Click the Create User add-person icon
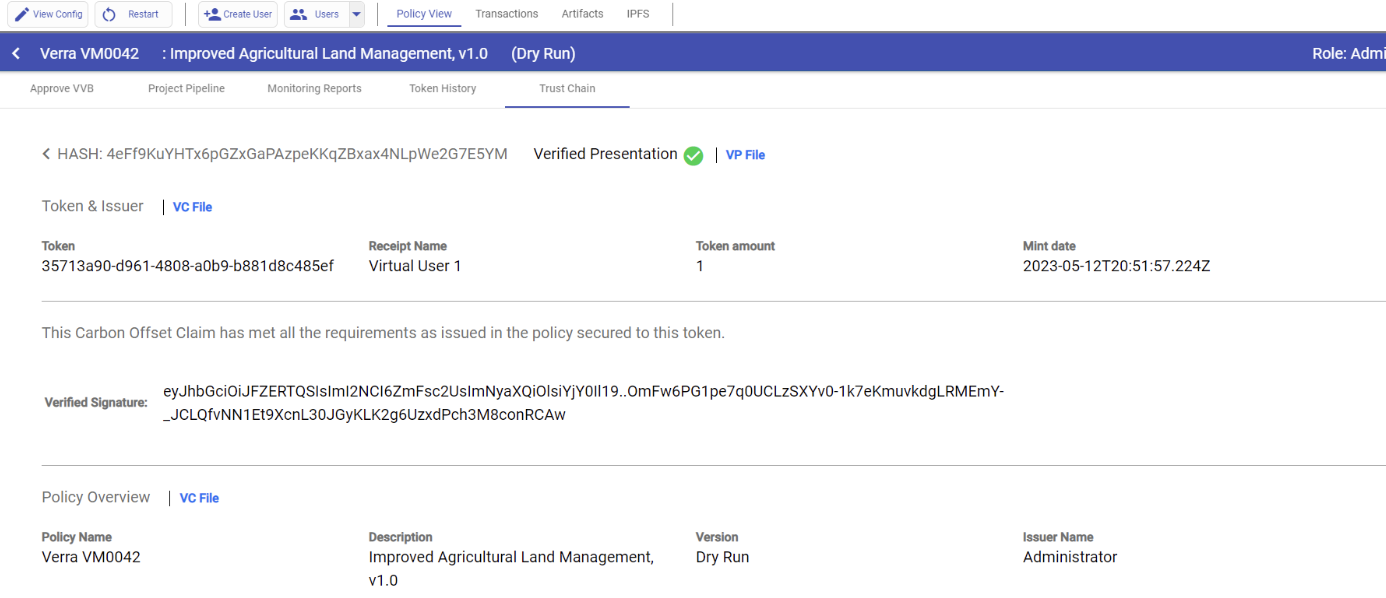 tap(212, 15)
